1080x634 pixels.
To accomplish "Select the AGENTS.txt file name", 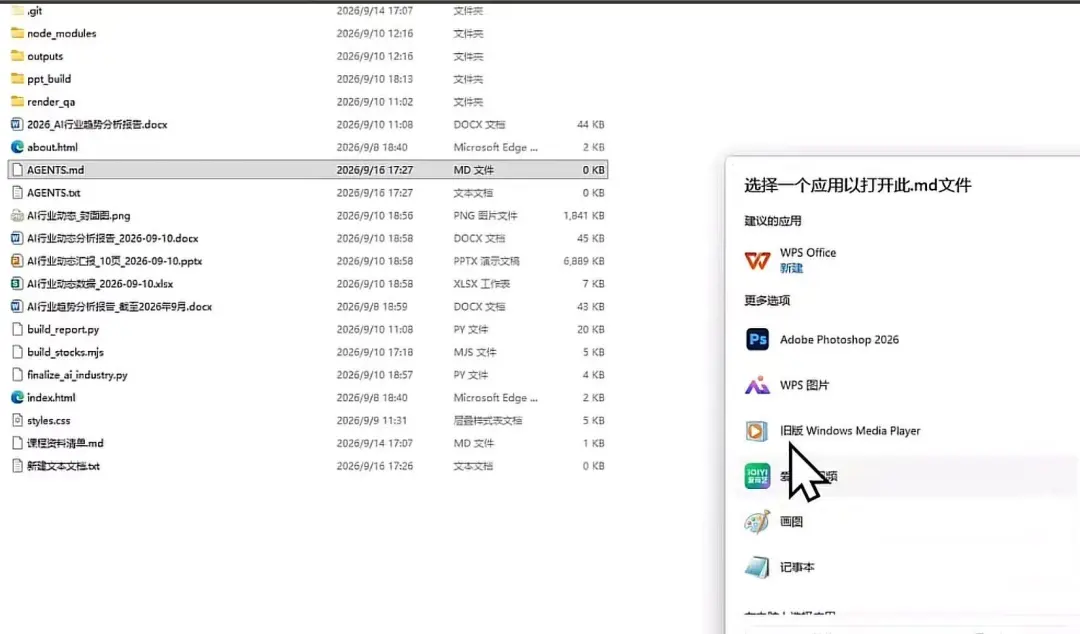I will click(x=54, y=192).
